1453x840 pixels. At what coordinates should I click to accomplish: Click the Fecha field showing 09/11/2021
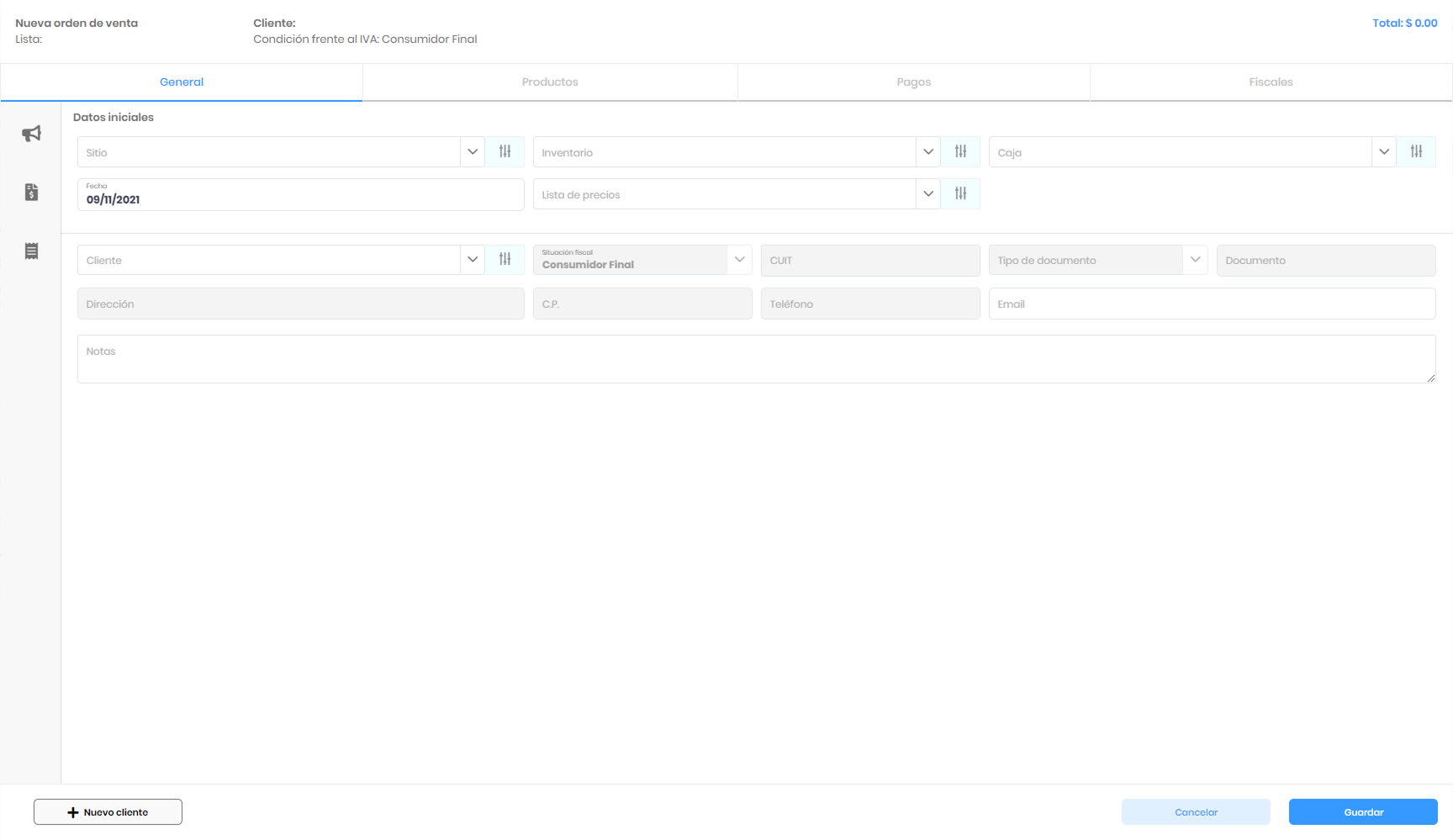[301, 194]
